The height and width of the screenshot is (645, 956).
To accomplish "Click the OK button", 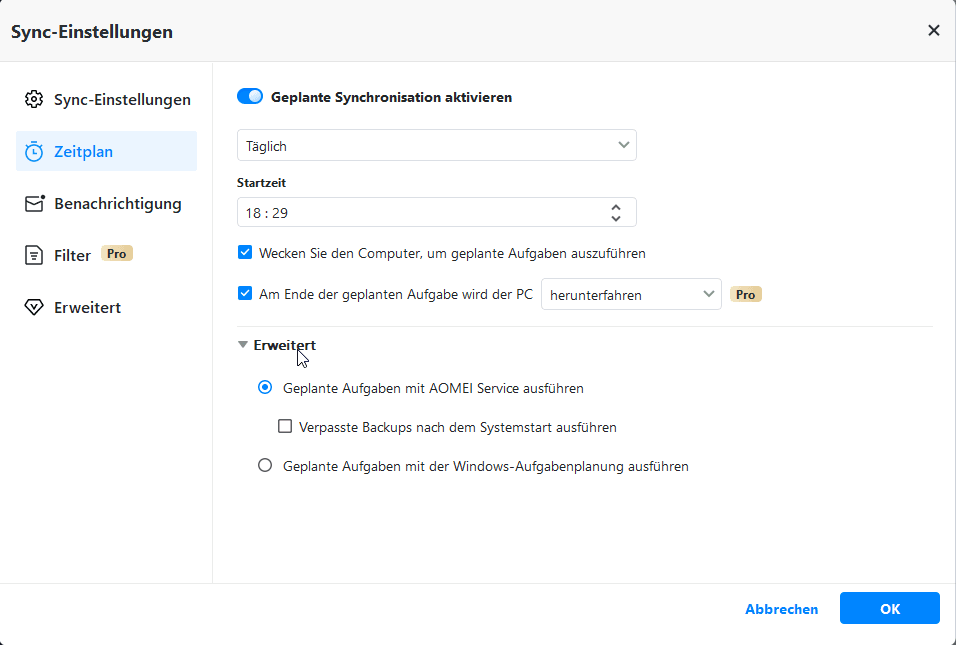I will pos(889,608).
